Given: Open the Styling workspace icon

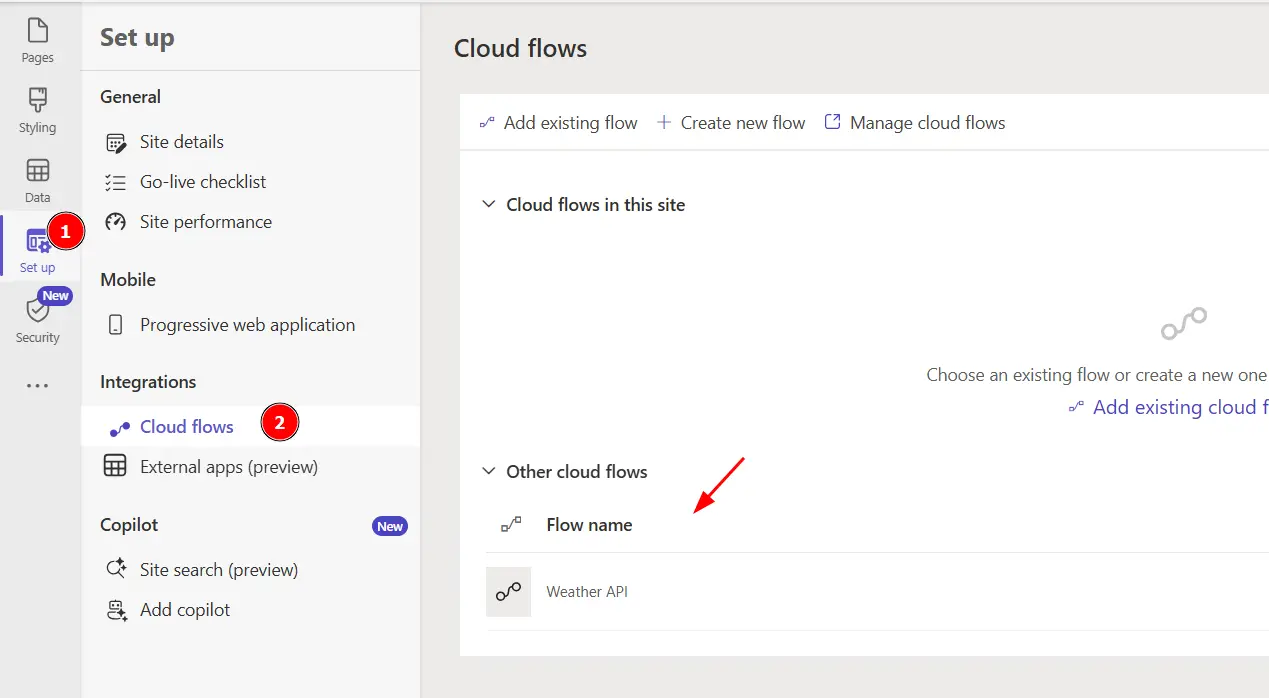Looking at the screenshot, I should pyautogui.click(x=38, y=100).
